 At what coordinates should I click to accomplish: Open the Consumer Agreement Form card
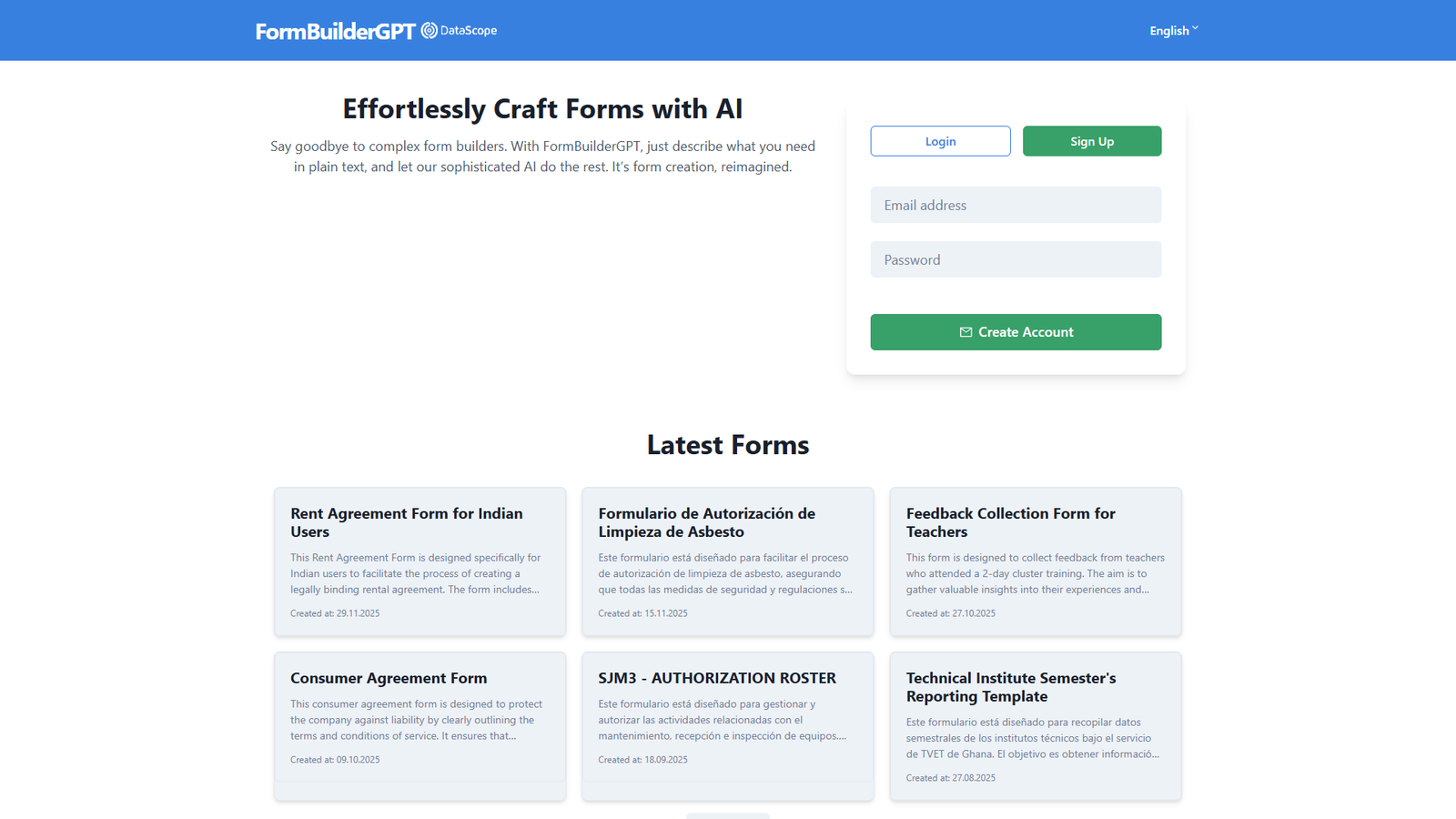point(420,726)
